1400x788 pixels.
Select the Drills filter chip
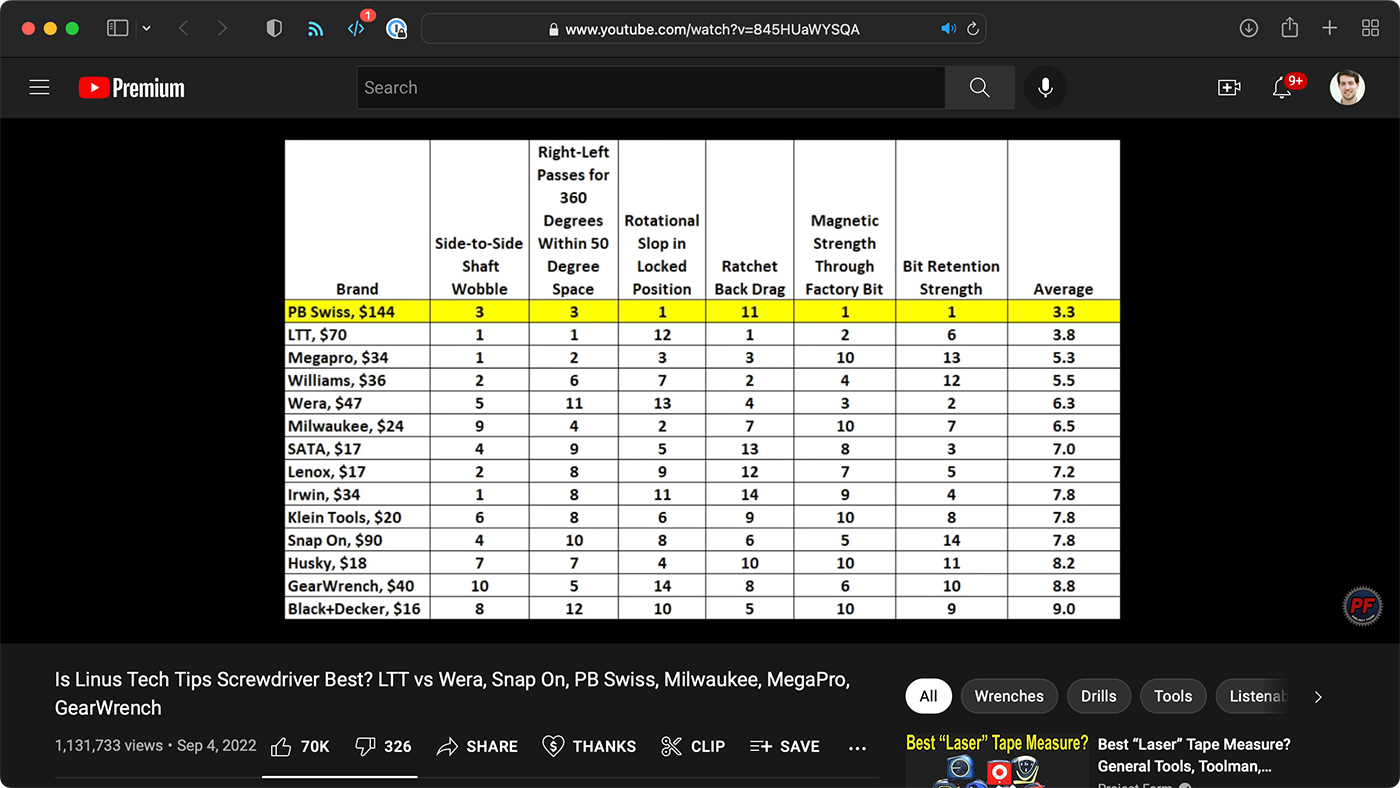coord(1098,696)
